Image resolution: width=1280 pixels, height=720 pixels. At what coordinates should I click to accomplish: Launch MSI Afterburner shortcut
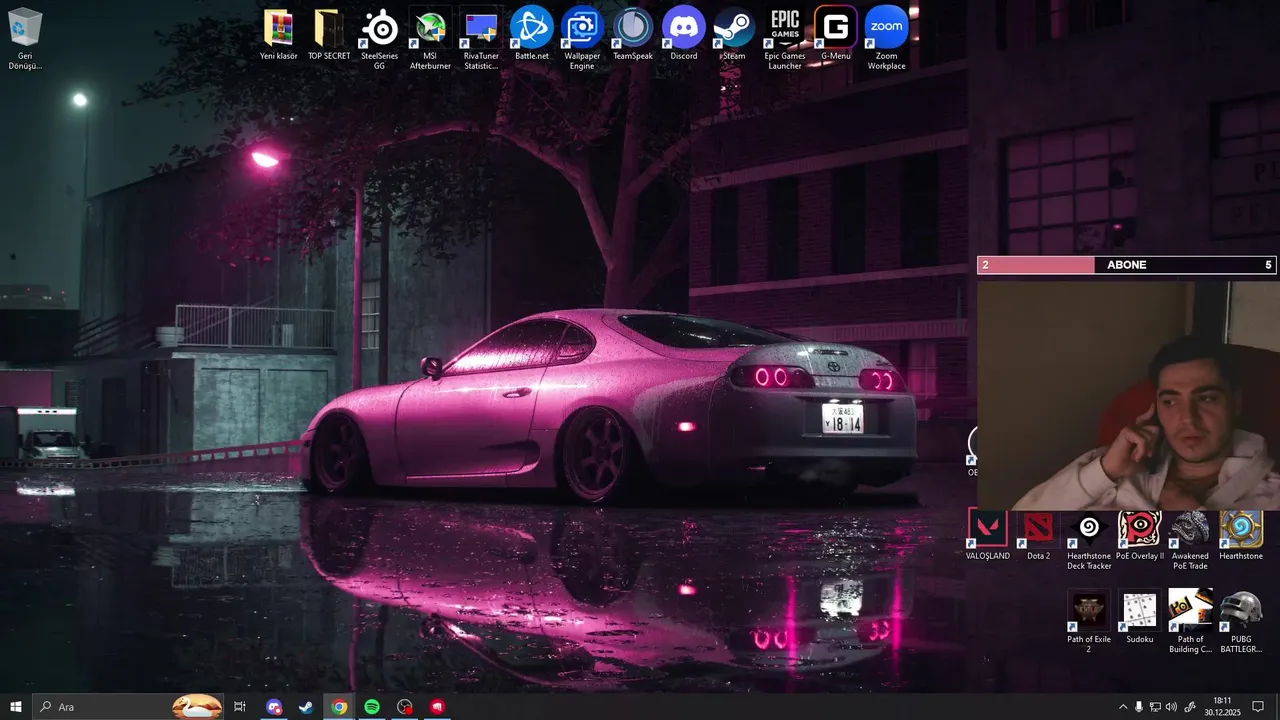point(430,39)
